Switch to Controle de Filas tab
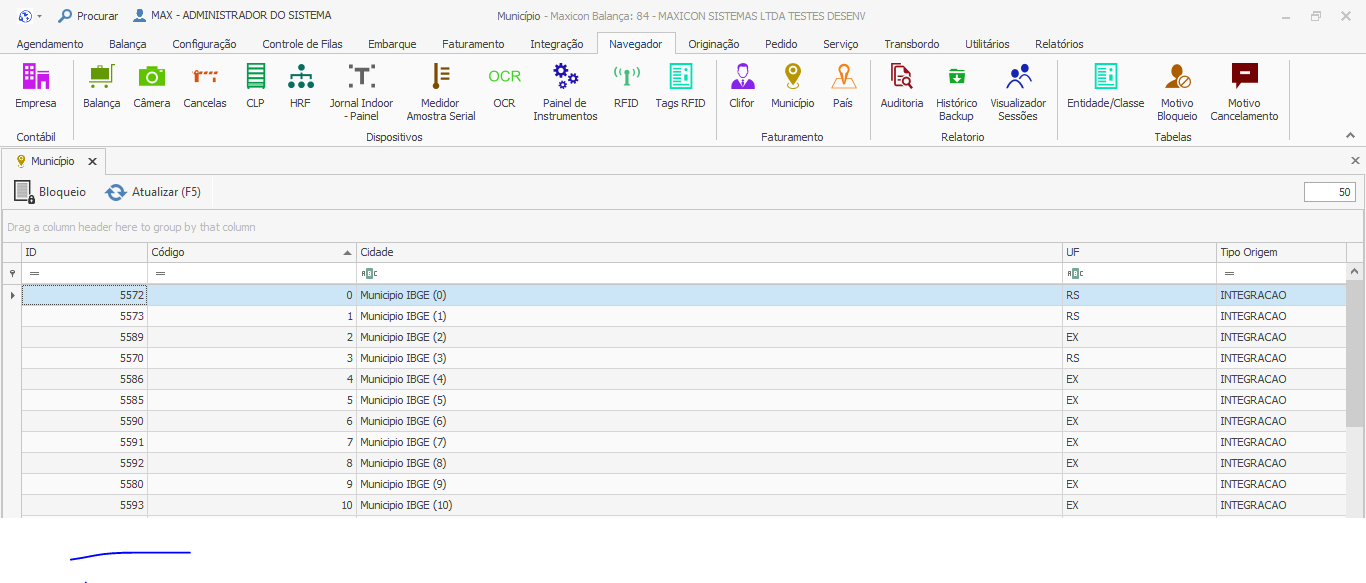 tap(302, 44)
